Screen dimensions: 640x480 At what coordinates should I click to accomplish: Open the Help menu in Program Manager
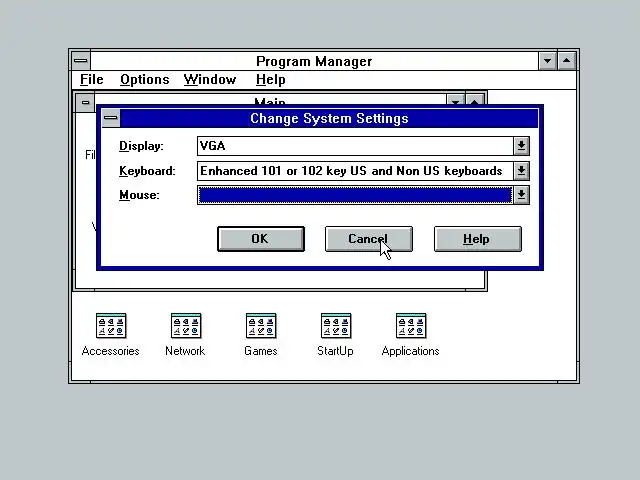point(270,80)
